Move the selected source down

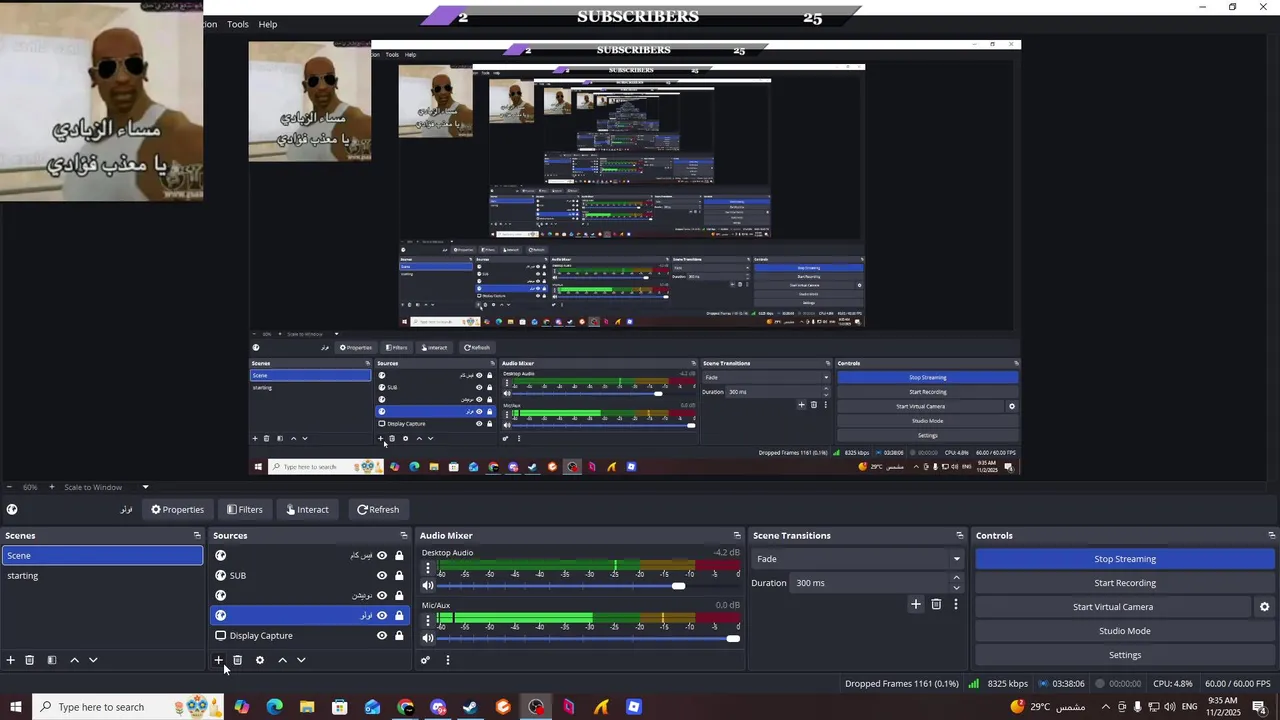click(301, 660)
